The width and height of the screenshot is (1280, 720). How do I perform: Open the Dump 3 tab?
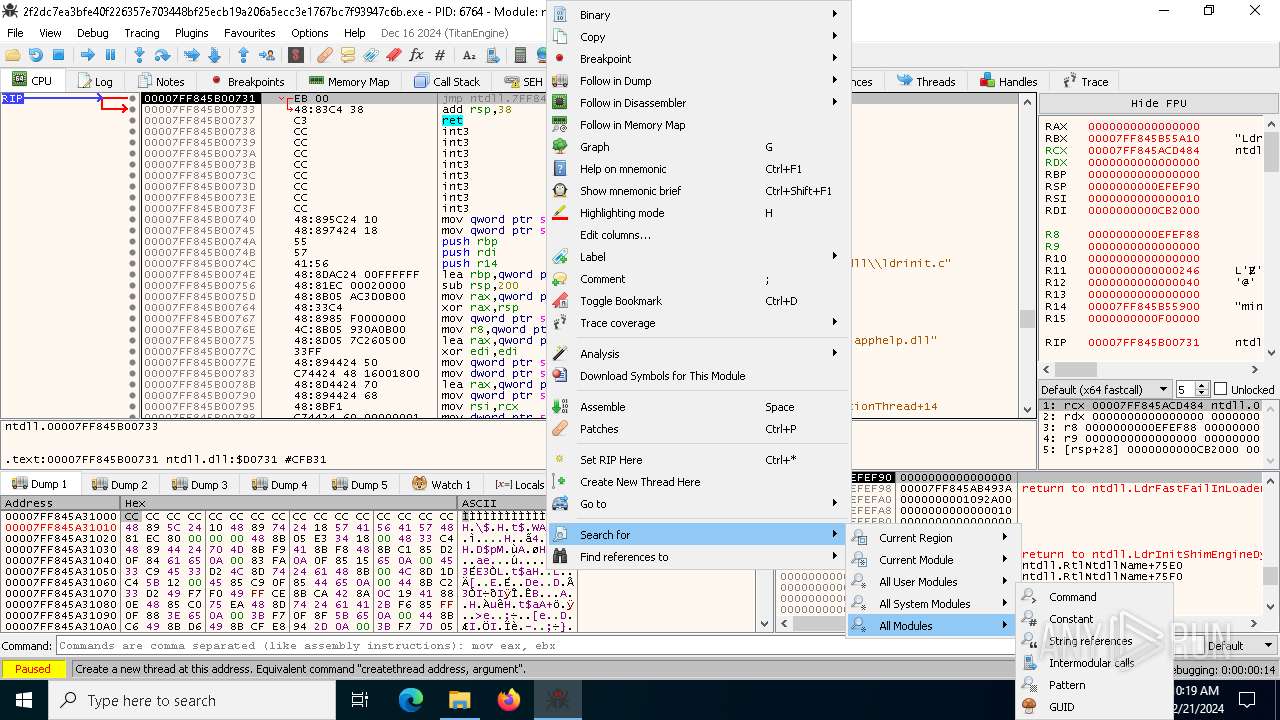pos(200,484)
